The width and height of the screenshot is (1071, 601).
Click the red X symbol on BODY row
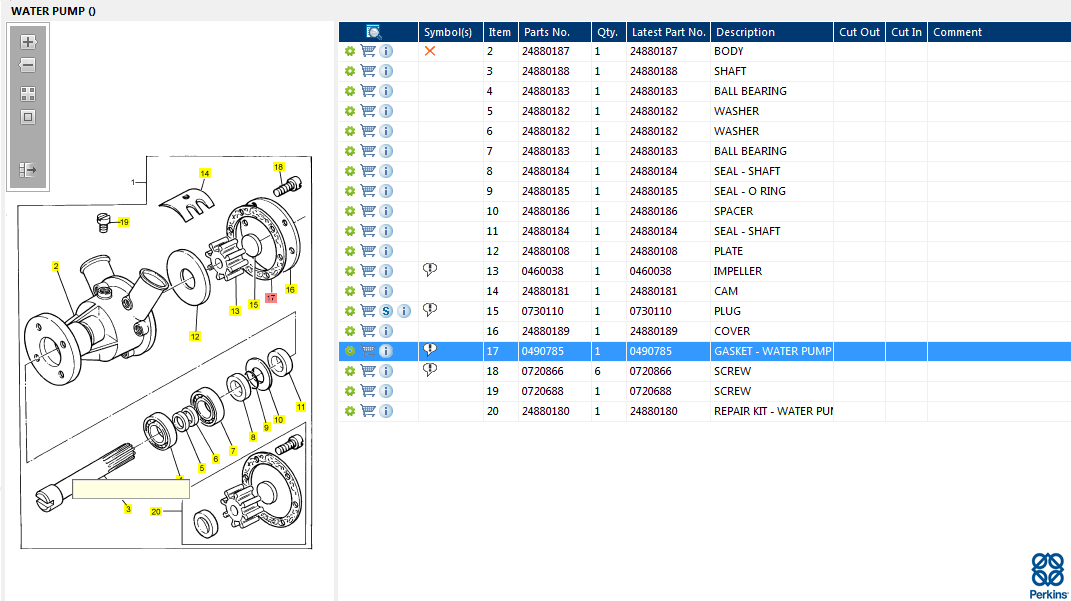pyautogui.click(x=430, y=51)
